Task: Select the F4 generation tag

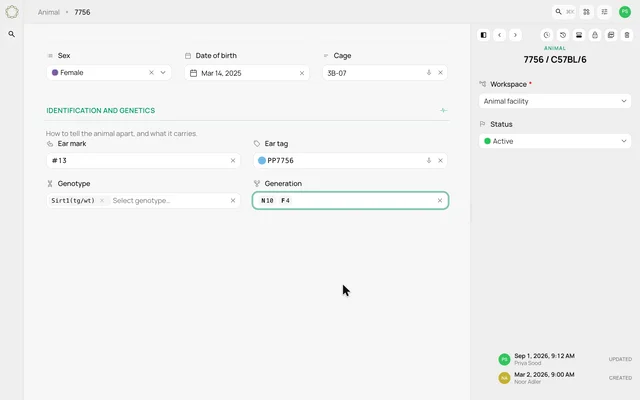Action: click(285, 200)
